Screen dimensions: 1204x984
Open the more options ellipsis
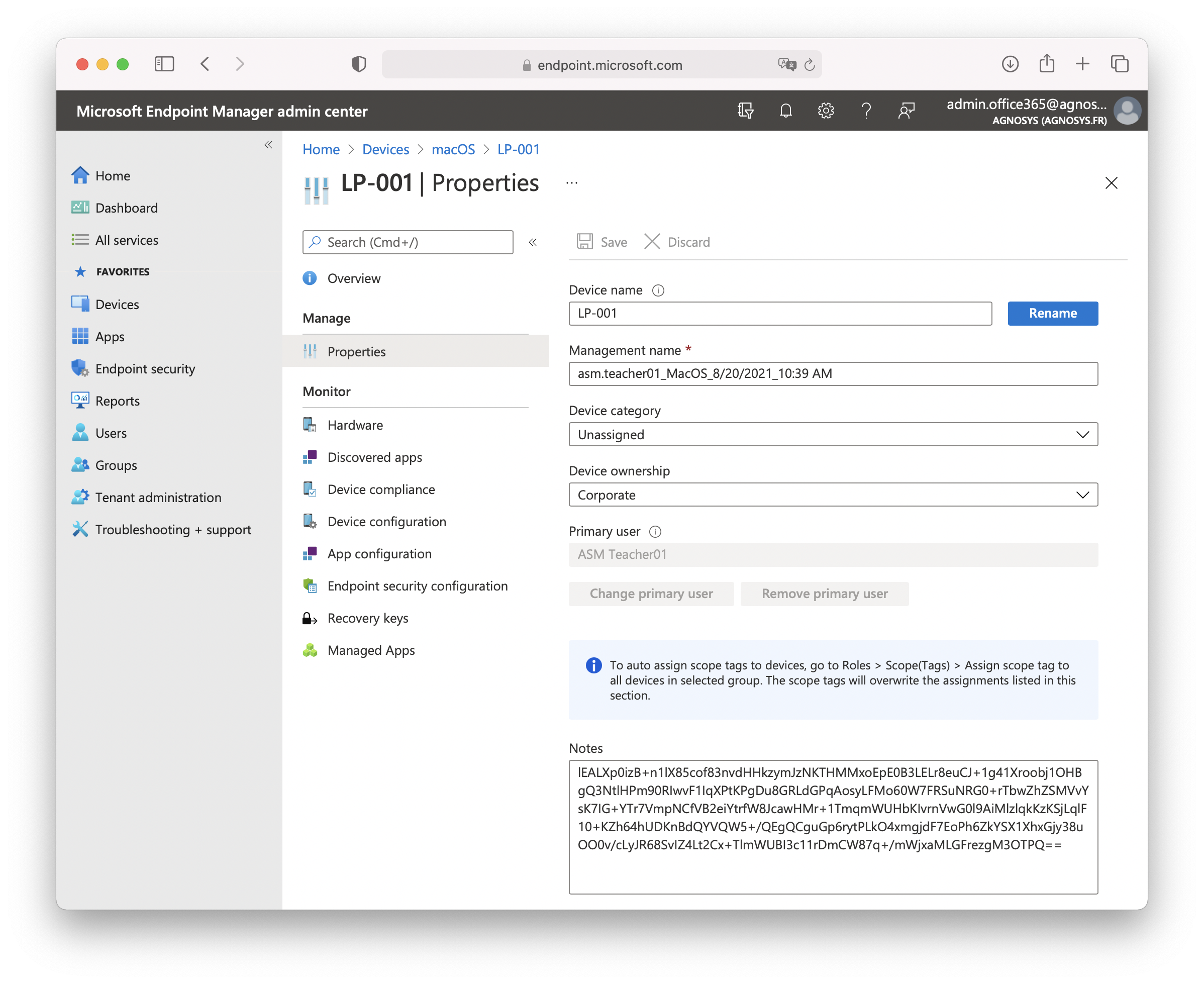point(571,183)
